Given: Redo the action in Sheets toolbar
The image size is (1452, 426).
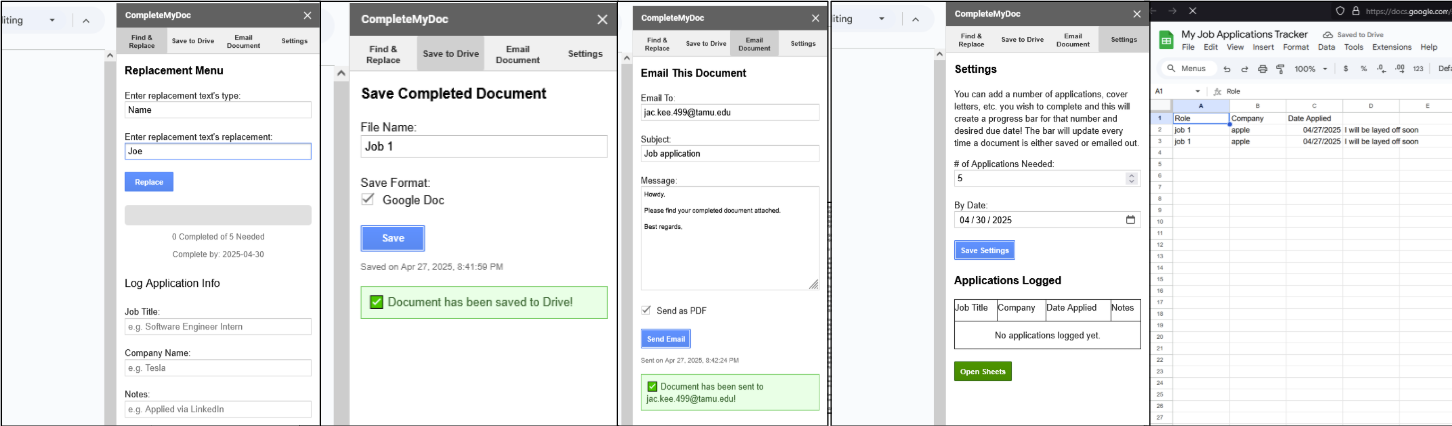Looking at the screenshot, I should pos(1244,69).
